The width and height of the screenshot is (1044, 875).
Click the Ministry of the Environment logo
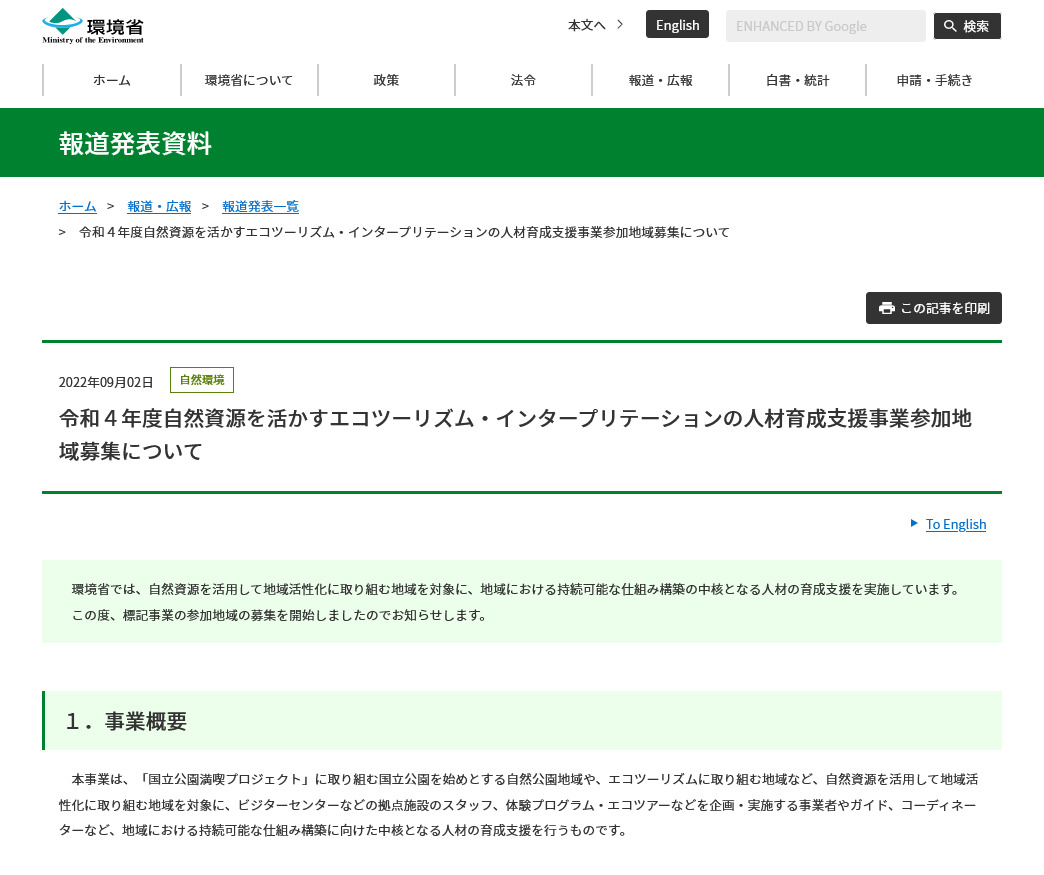pyautogui.click(x=93, y=26)
